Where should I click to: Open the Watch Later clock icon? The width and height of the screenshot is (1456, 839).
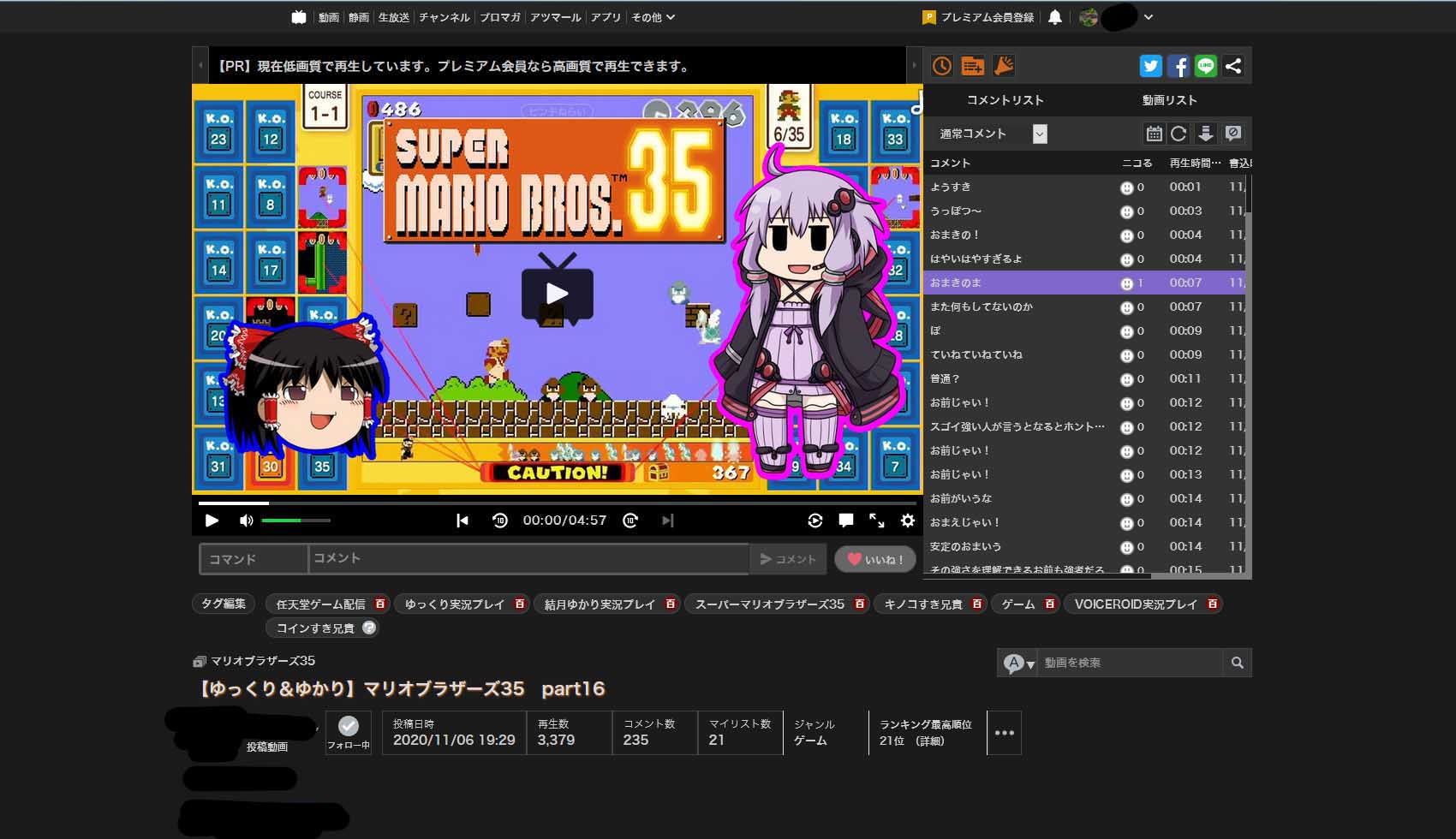click(942, 66)
